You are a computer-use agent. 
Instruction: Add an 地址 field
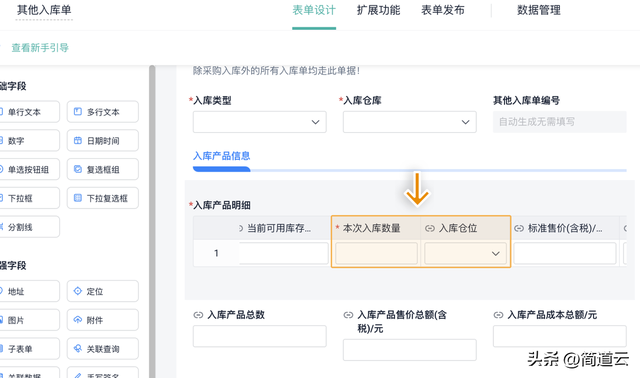pyautogui.click(x=29, y=291)
